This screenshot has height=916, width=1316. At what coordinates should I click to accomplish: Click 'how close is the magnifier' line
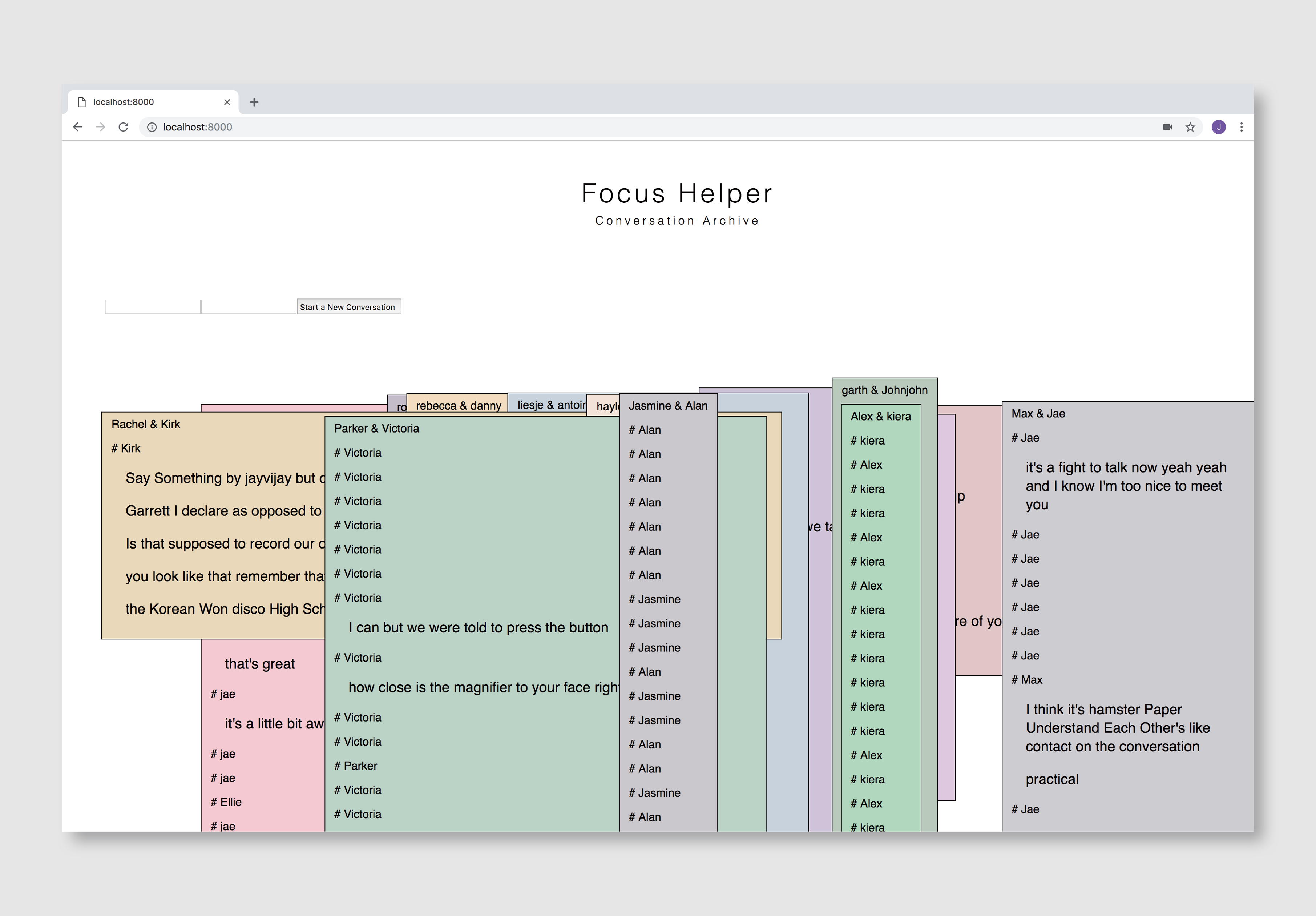tap(484, 687)
